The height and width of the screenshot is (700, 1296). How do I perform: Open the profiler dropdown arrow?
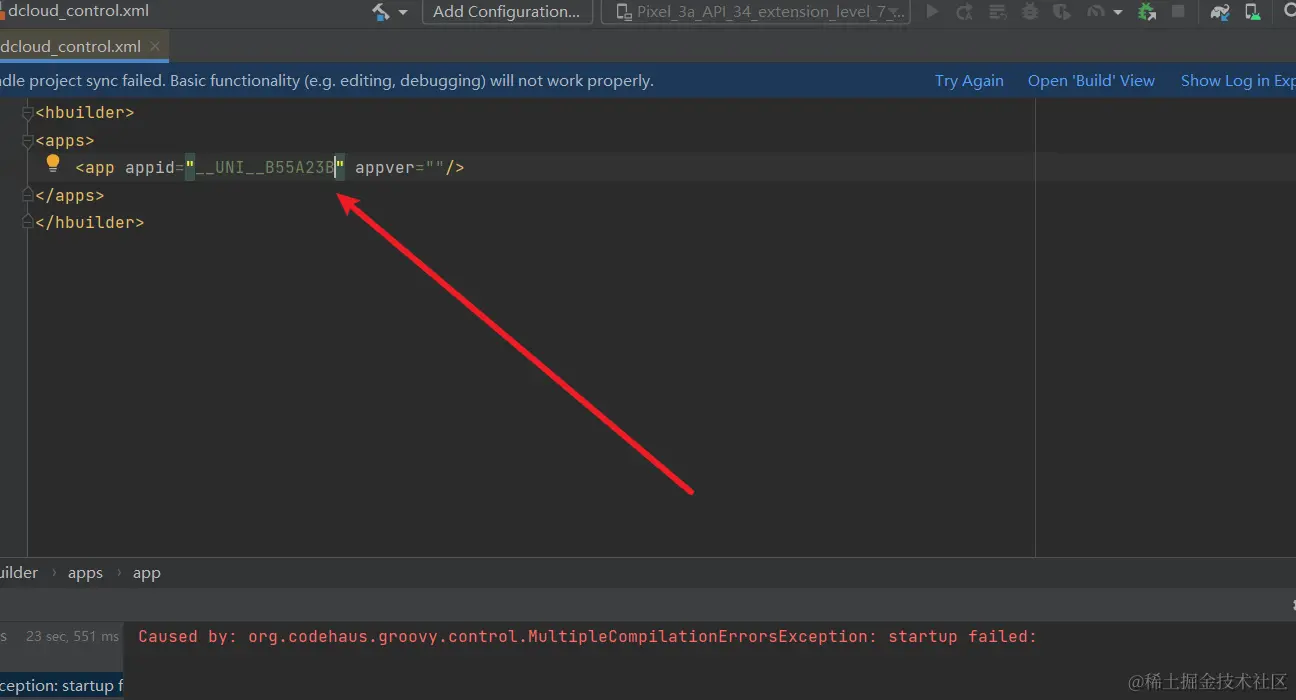coord(1117,12)
